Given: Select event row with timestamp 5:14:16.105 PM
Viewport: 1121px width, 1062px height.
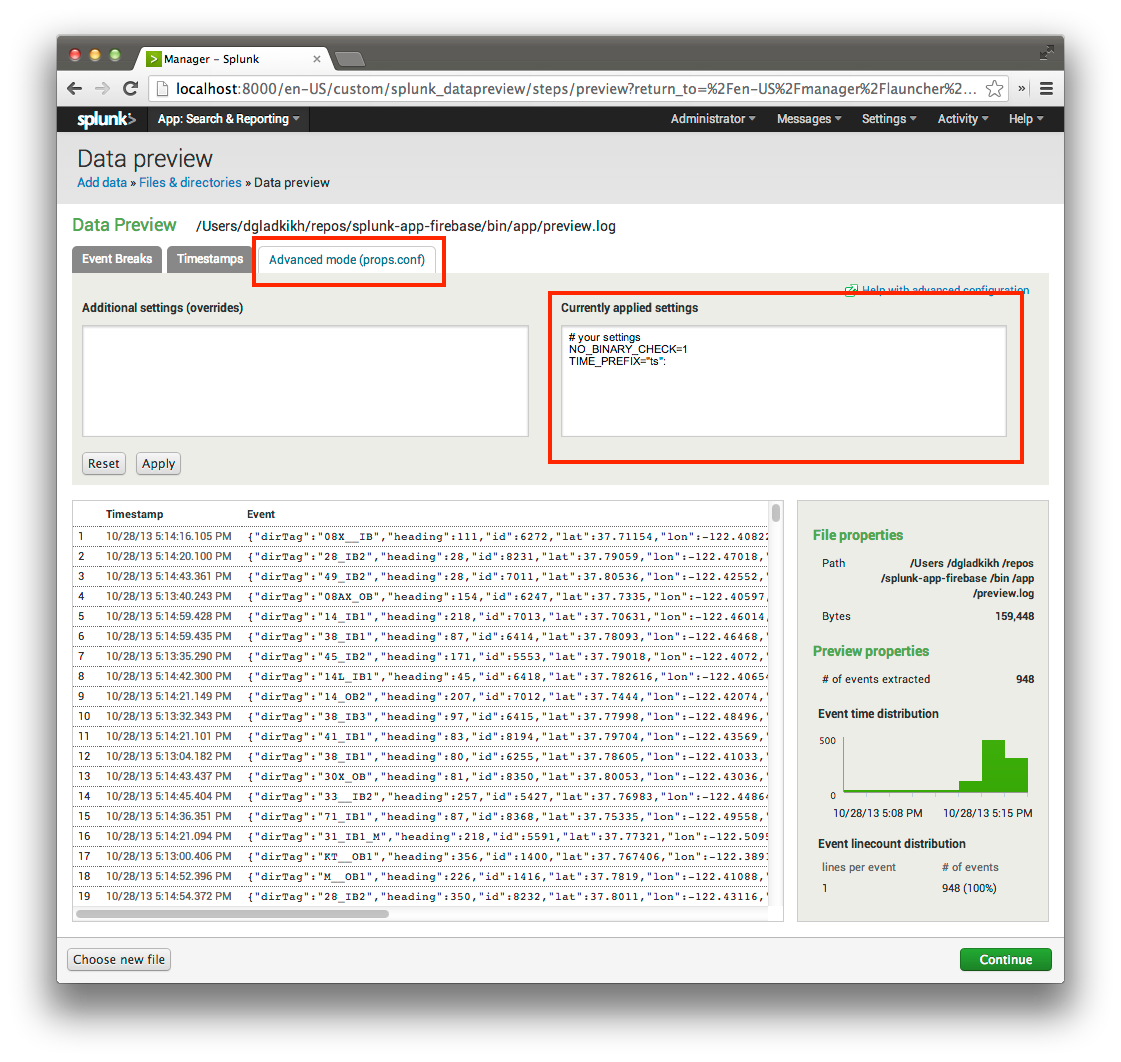Looking at the screenshot, I should click(420, 536).
